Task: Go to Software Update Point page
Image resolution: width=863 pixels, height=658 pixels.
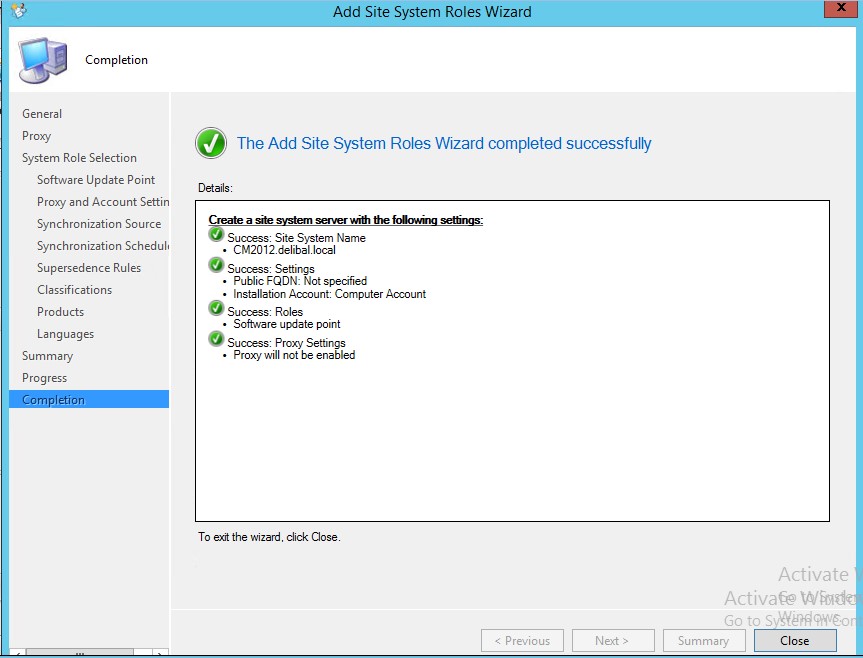Action: (96, 180)
